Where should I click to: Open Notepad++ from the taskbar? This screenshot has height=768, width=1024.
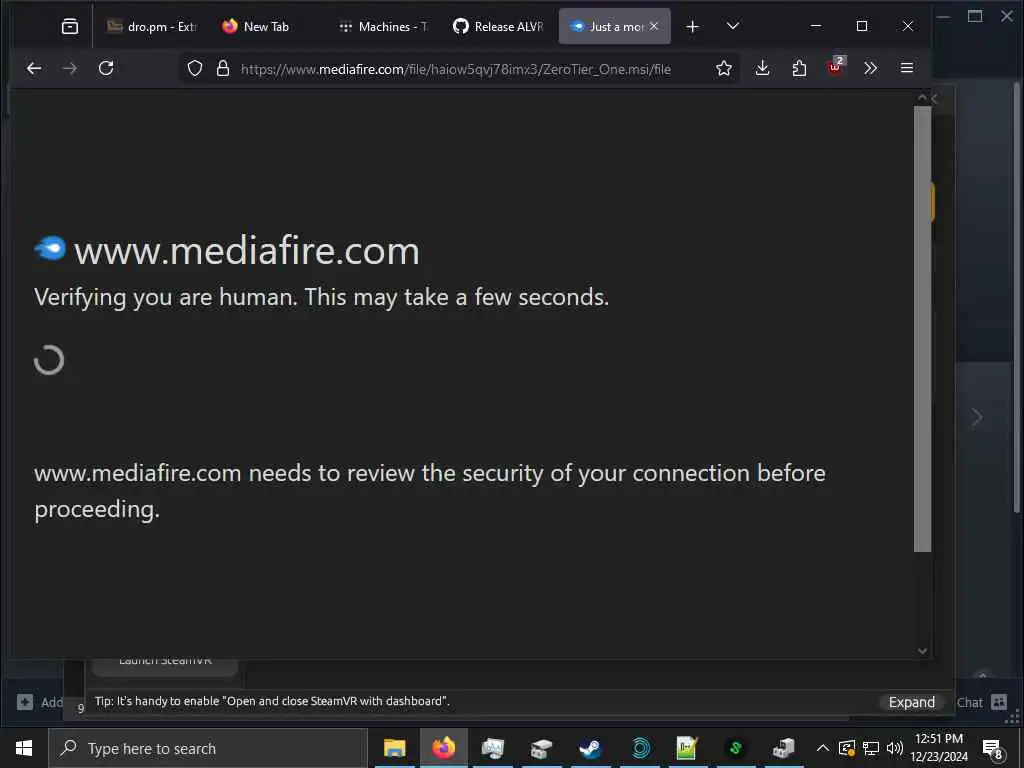(x=687, y=748)
